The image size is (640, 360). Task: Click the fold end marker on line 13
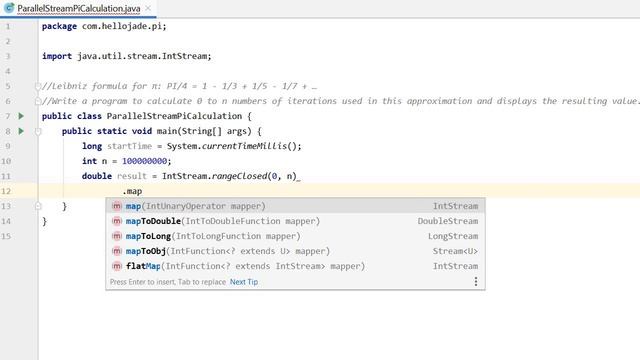(38, 206)
